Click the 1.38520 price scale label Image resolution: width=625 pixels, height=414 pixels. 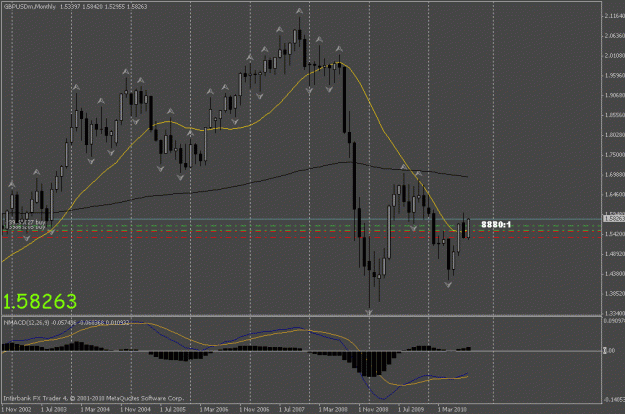coord(615,294)
